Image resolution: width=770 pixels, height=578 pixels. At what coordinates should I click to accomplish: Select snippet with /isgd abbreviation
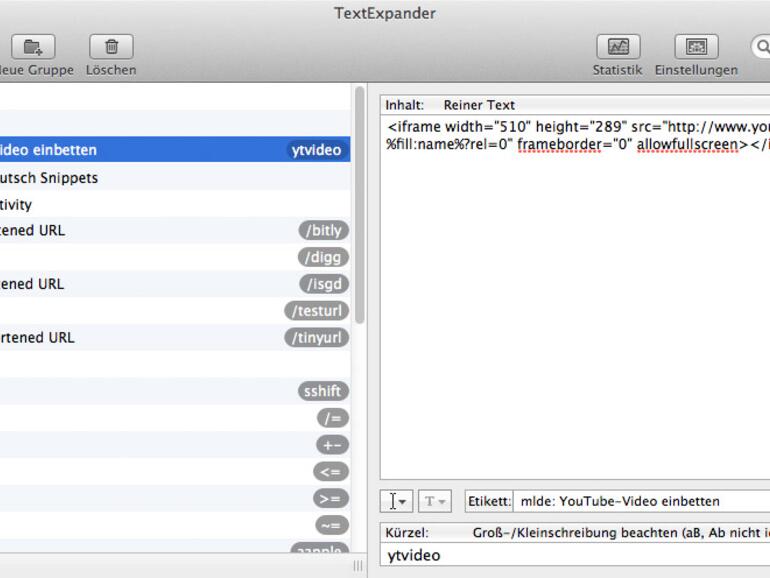tap(175, 284)
